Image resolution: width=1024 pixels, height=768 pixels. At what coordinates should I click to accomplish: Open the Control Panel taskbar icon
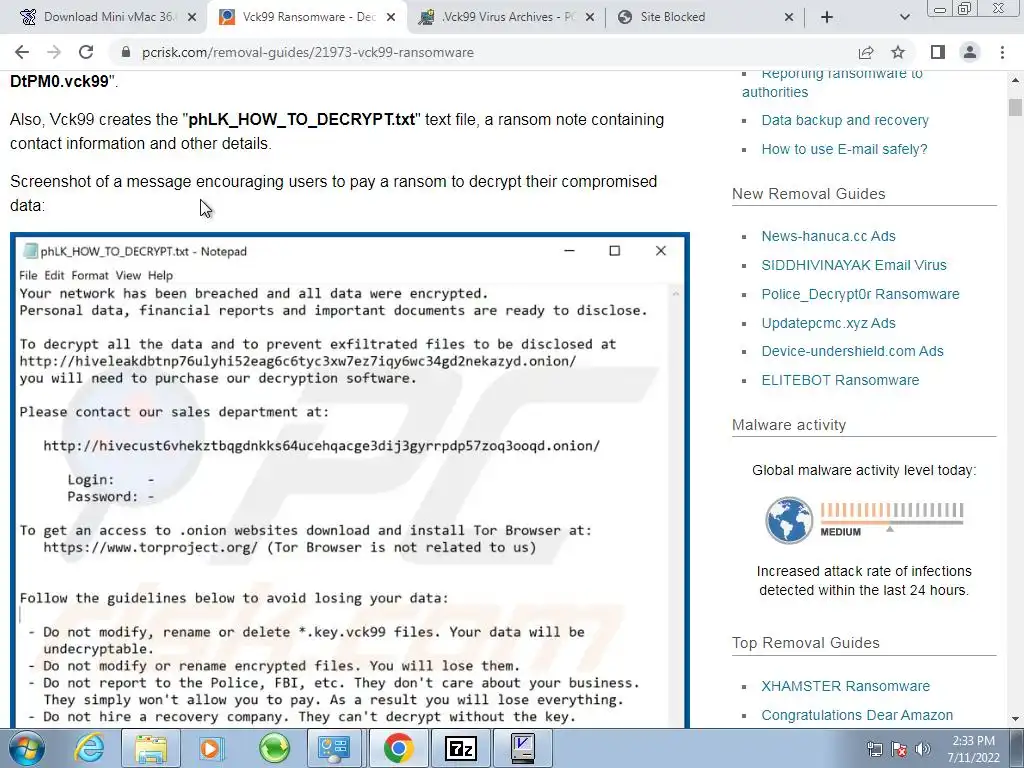coord(334,748)
